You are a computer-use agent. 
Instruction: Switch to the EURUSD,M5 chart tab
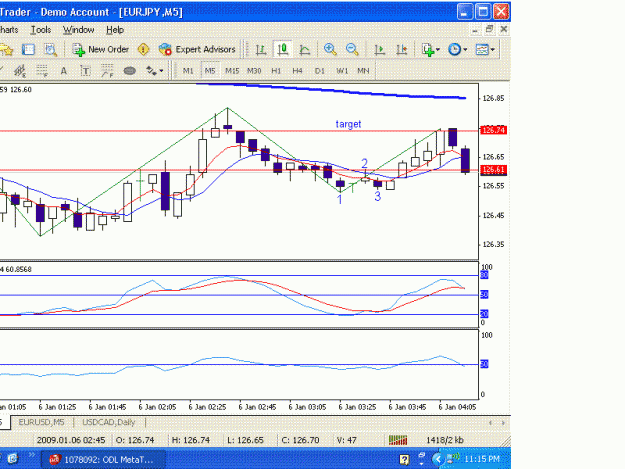click(42, 422)
